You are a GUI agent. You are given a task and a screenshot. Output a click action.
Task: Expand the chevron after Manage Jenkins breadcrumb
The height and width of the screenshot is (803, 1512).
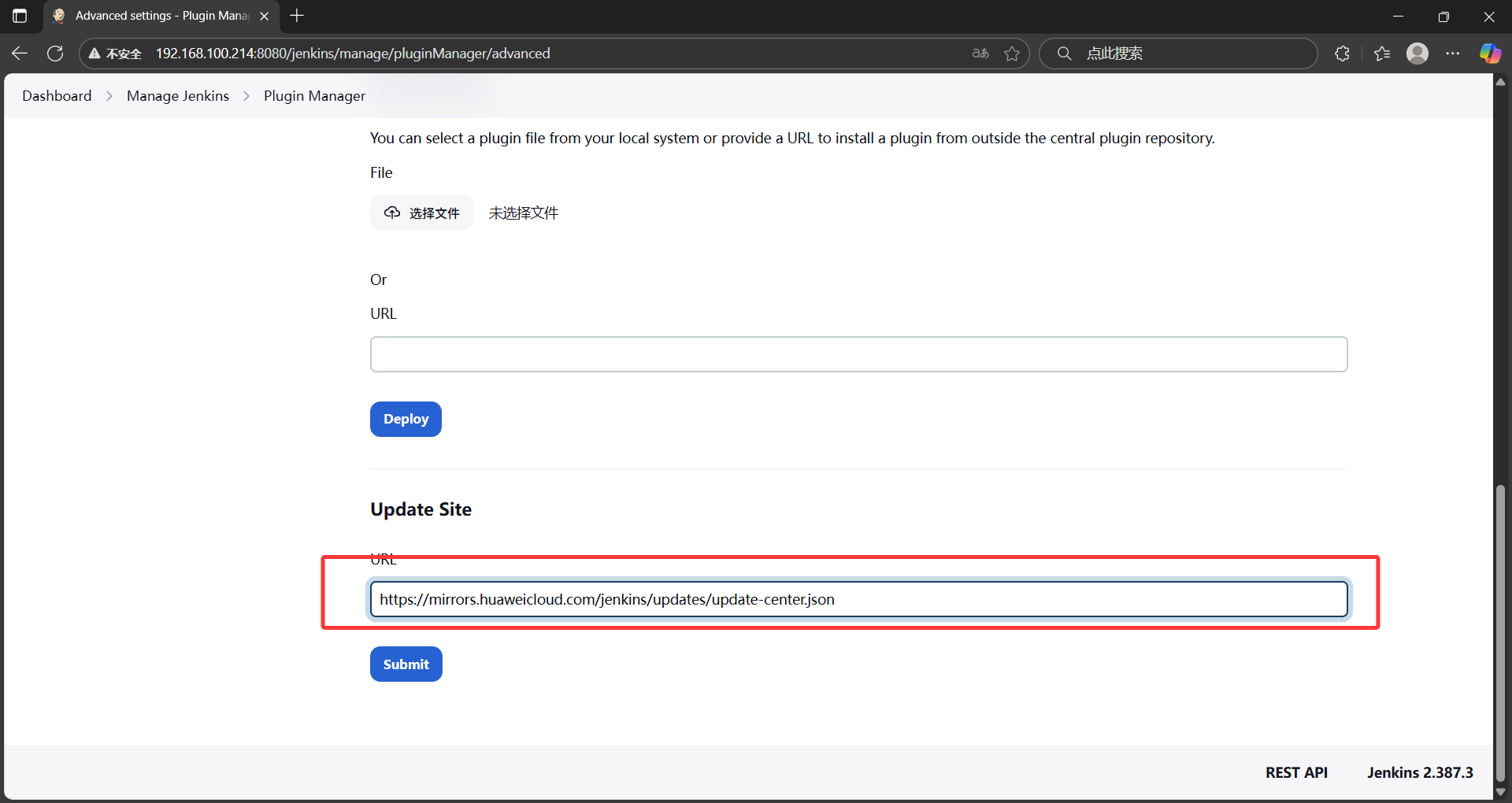(246, 96)
